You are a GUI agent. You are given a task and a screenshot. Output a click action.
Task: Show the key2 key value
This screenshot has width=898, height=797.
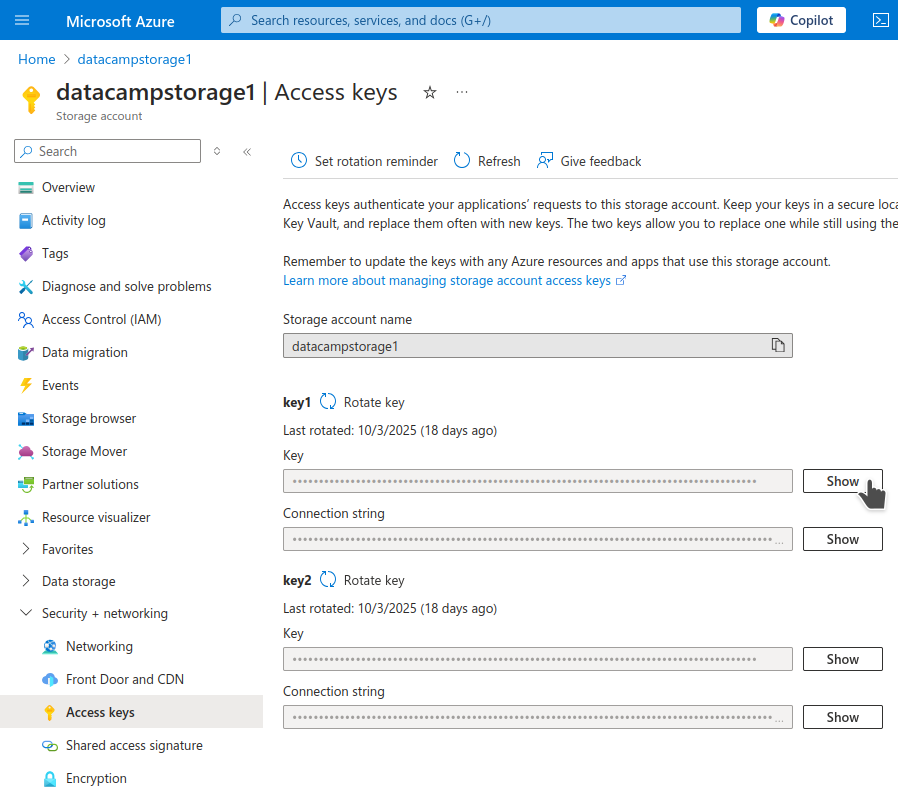coord(842,658)
